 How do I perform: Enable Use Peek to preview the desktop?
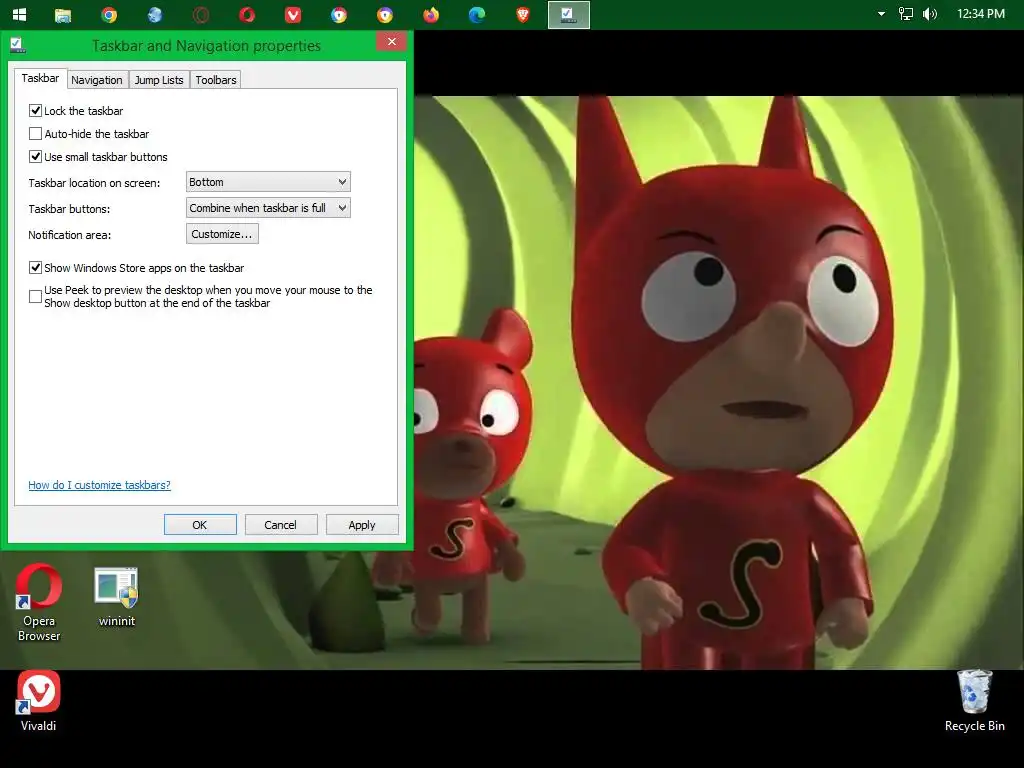(35, 296)
